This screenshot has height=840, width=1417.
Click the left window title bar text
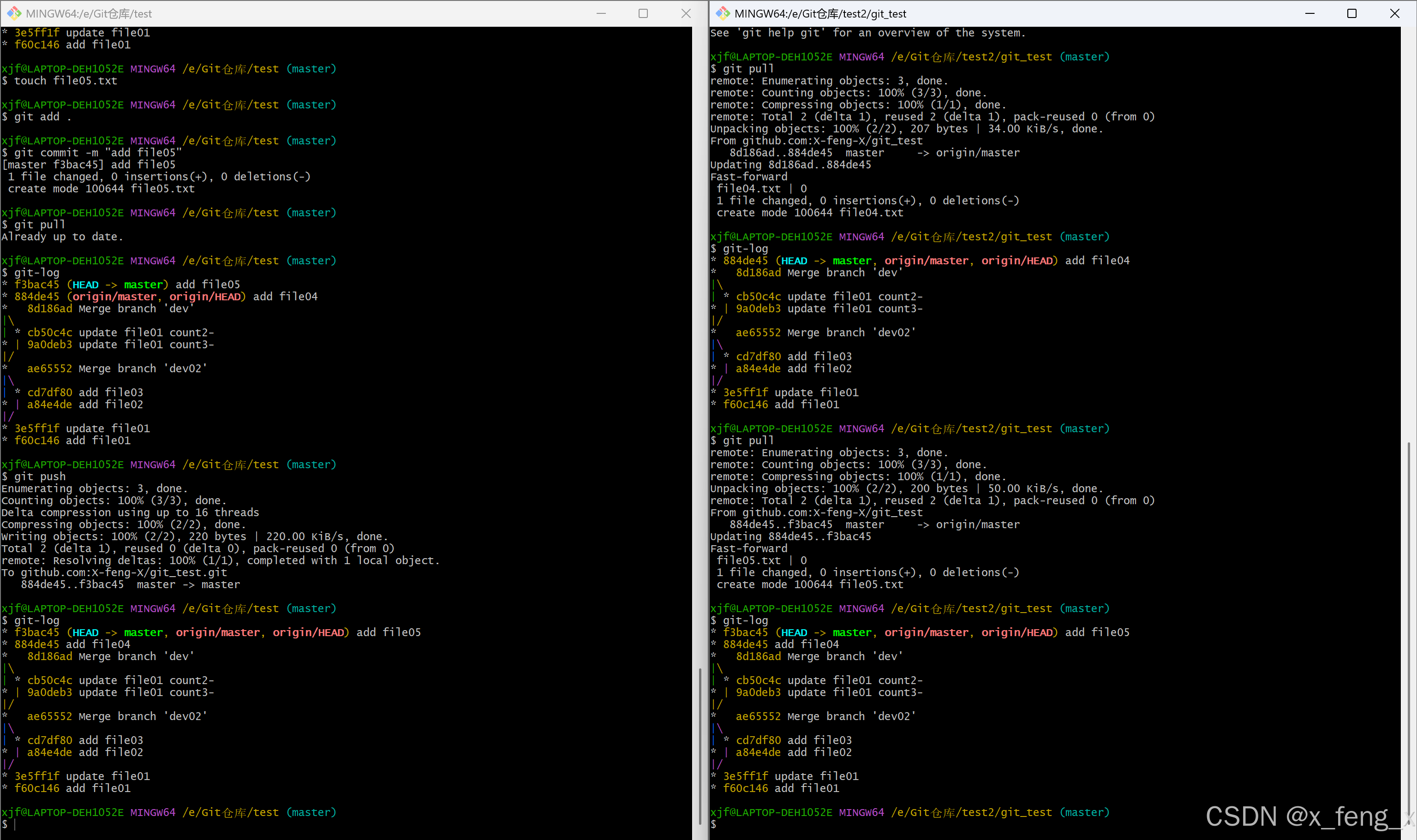click(89, 13)
